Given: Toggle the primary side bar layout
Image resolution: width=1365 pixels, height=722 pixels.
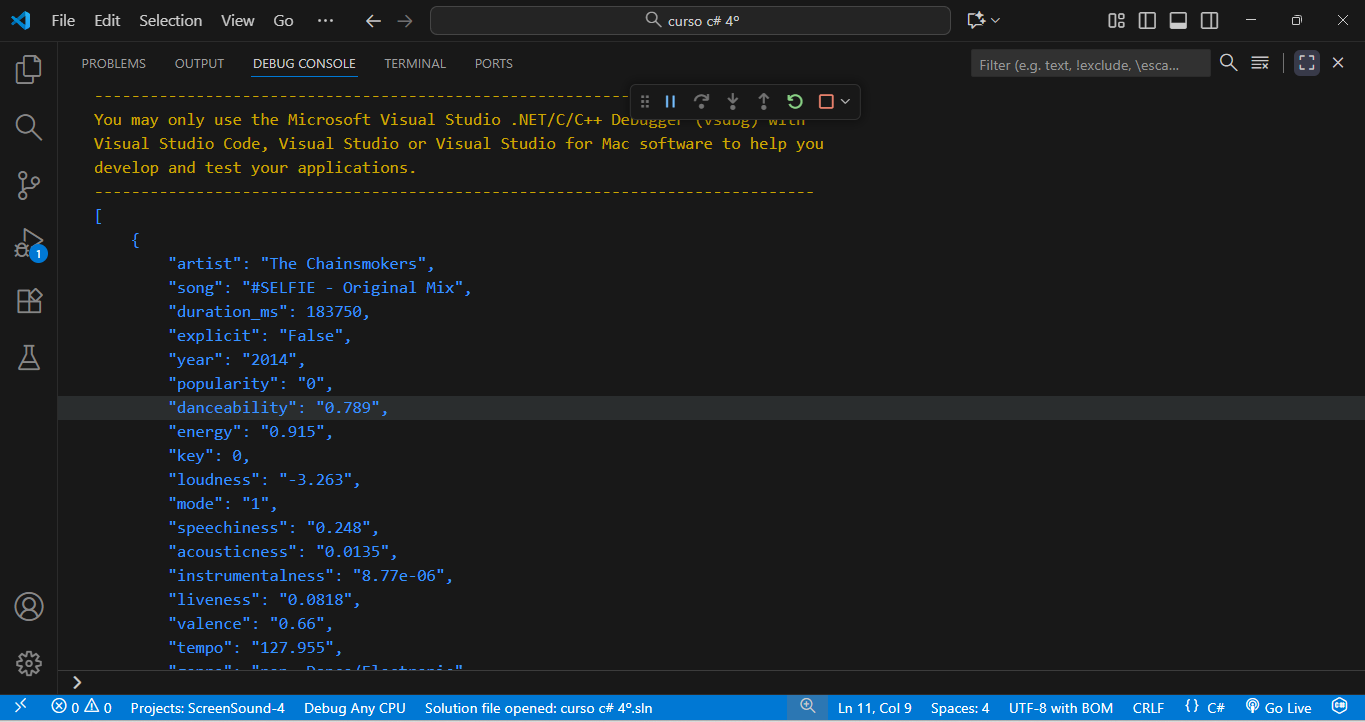Looking at the screenshot, I should click(x=1148, y=20).
